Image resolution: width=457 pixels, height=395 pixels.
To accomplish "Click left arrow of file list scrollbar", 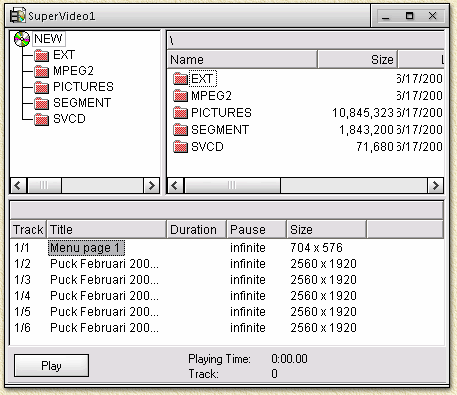I will click(x=175, y=185).
